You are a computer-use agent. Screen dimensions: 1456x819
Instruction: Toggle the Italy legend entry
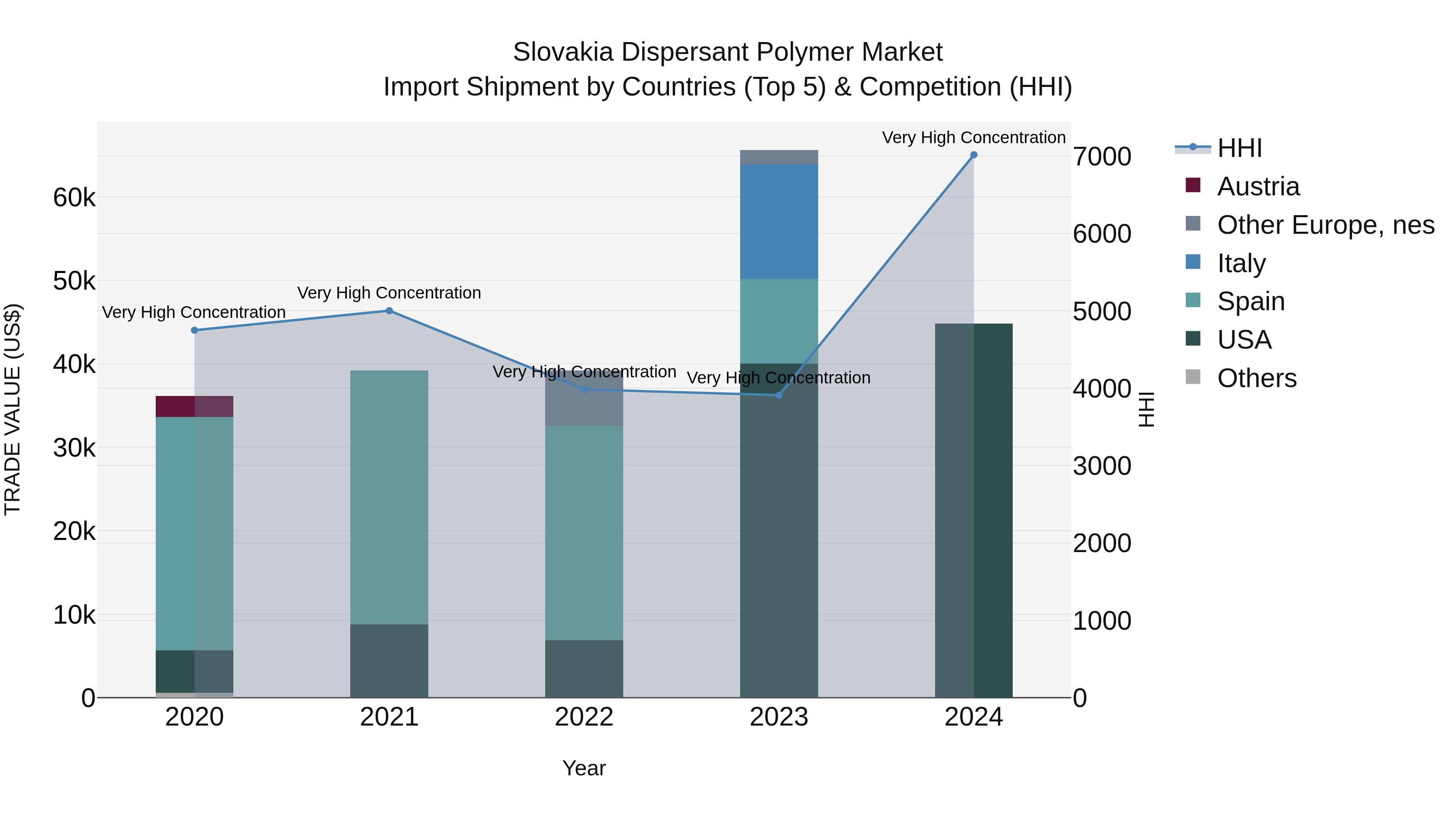pyautogui.click(x=1225, y=263)
